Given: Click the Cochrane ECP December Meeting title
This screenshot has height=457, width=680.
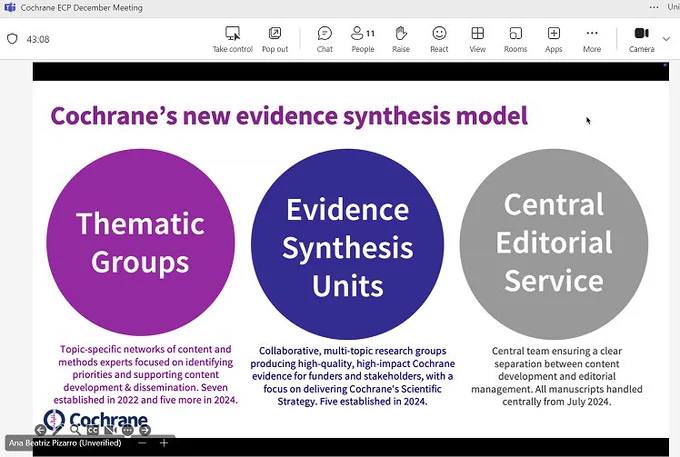Looking at the screenshot, I should [x=82, y=7].
